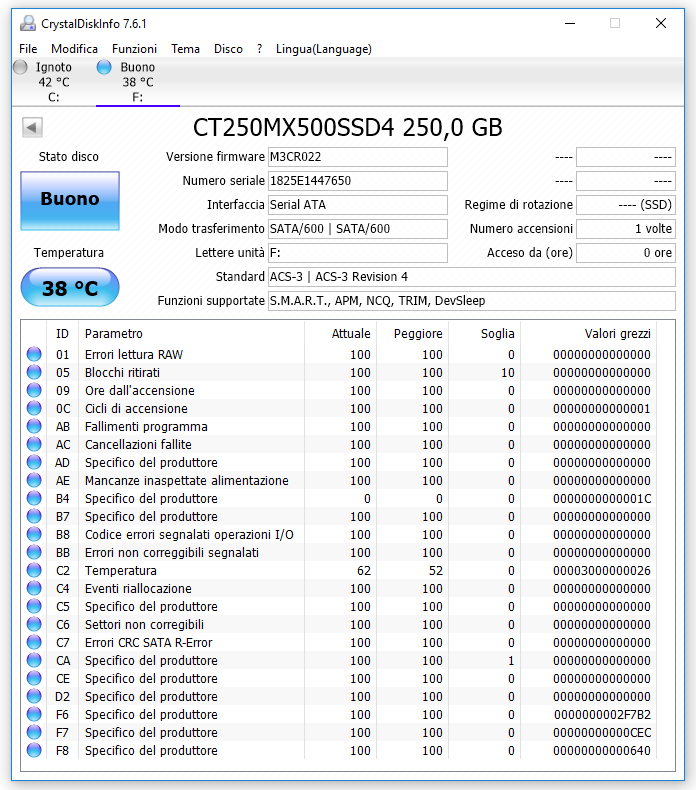Click the 38 °C temperature button

(x=70, y=287)
